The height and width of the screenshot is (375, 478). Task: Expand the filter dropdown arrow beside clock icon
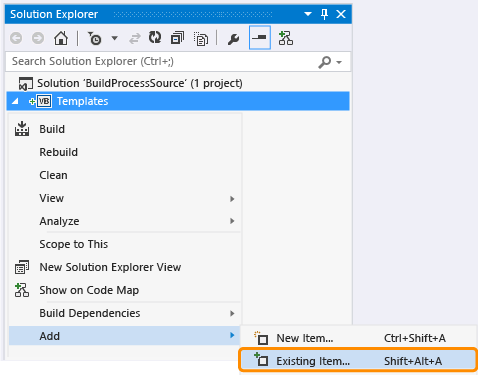pyautogui.click(x=114, y=38)
